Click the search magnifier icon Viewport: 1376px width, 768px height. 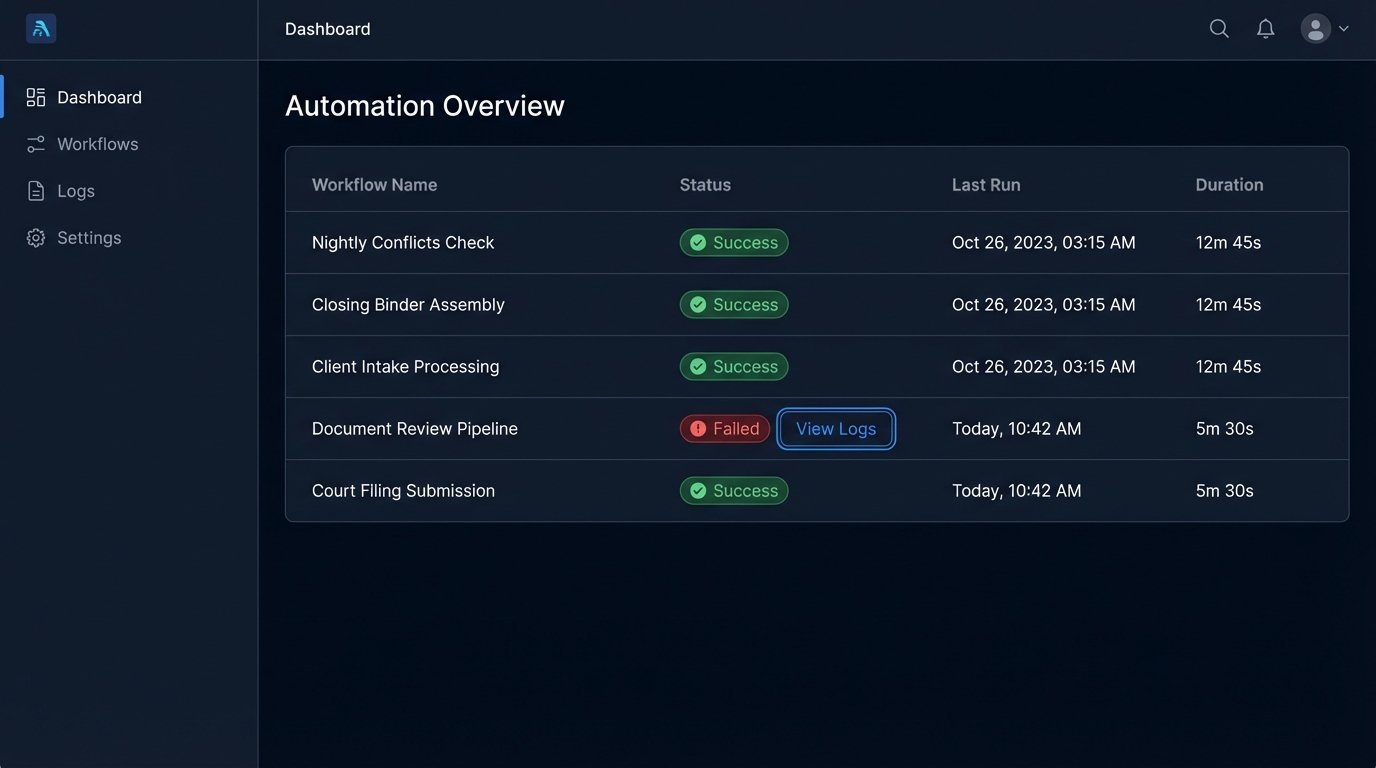1219,28
